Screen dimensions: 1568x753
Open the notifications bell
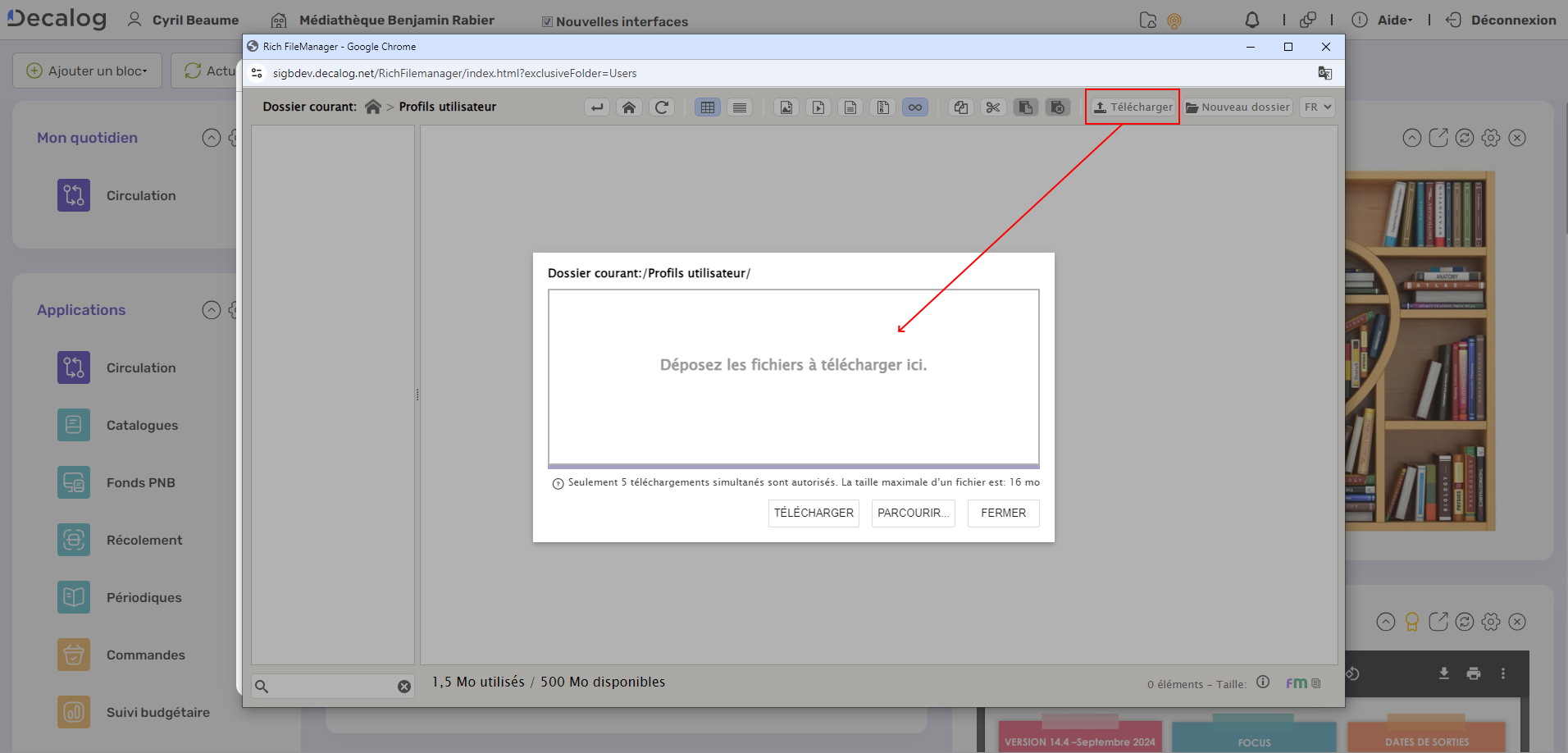[x=1252, y=21]
